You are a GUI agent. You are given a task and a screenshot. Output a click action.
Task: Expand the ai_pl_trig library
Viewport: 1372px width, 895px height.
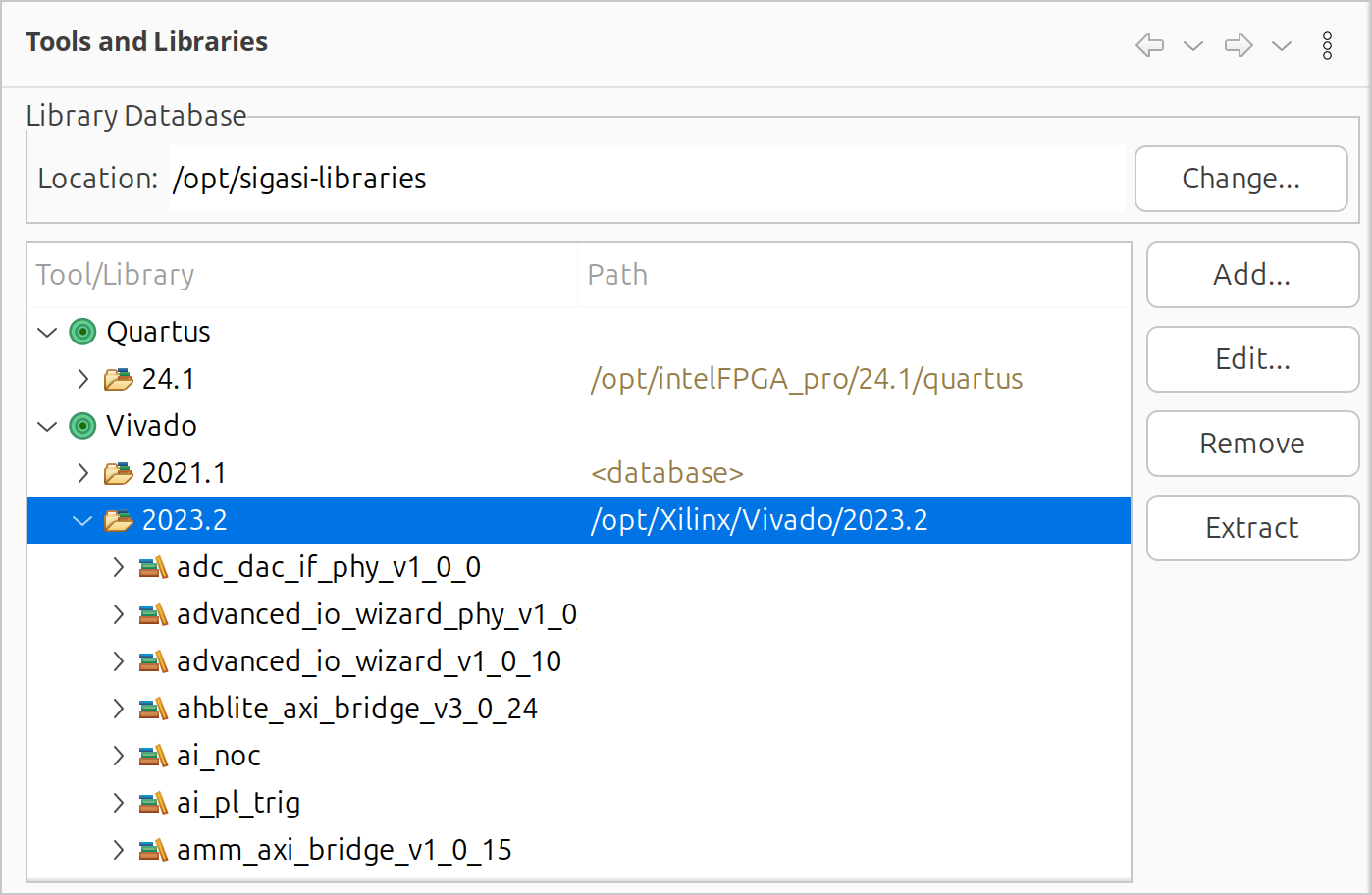119,803
